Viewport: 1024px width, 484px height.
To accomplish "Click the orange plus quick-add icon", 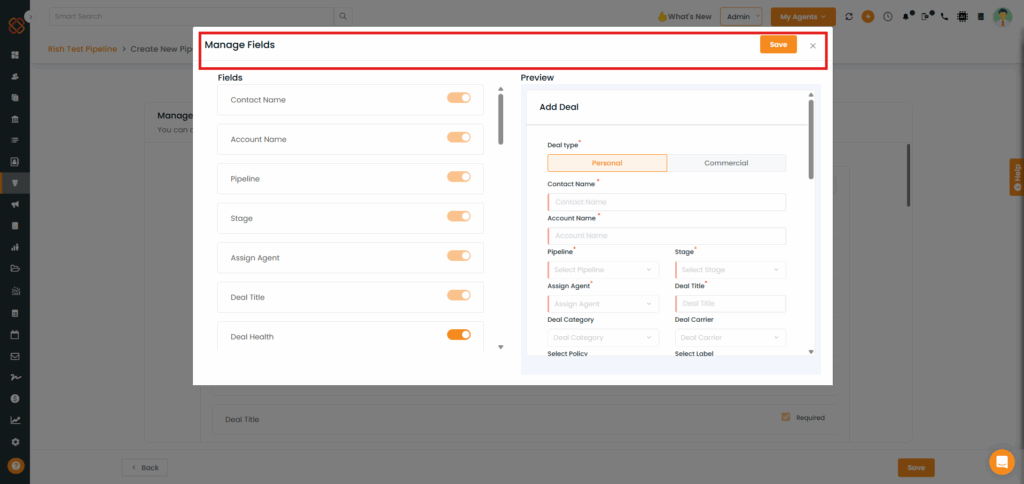I will pos(868,16).
